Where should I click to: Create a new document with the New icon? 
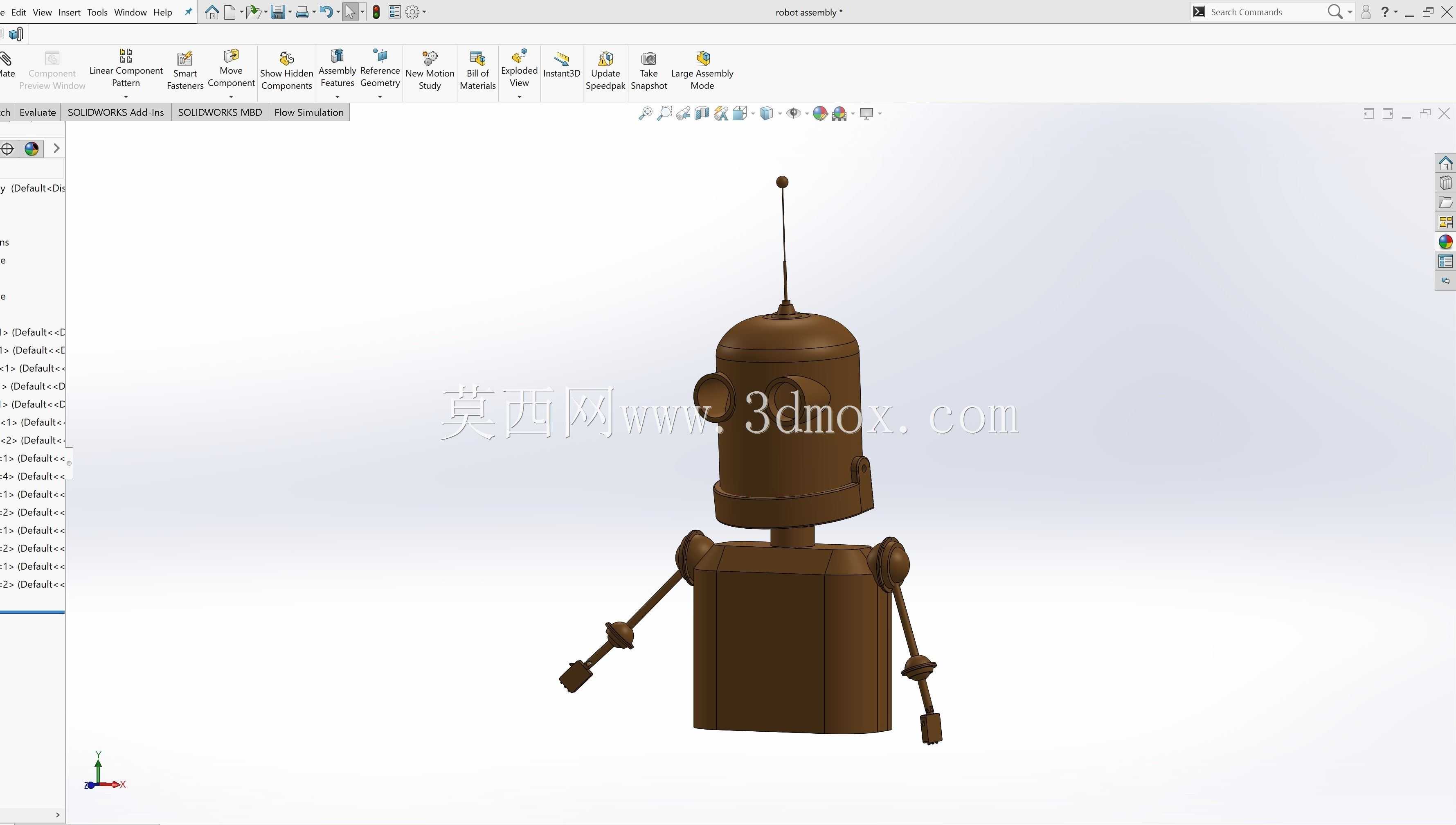(230, 12)
